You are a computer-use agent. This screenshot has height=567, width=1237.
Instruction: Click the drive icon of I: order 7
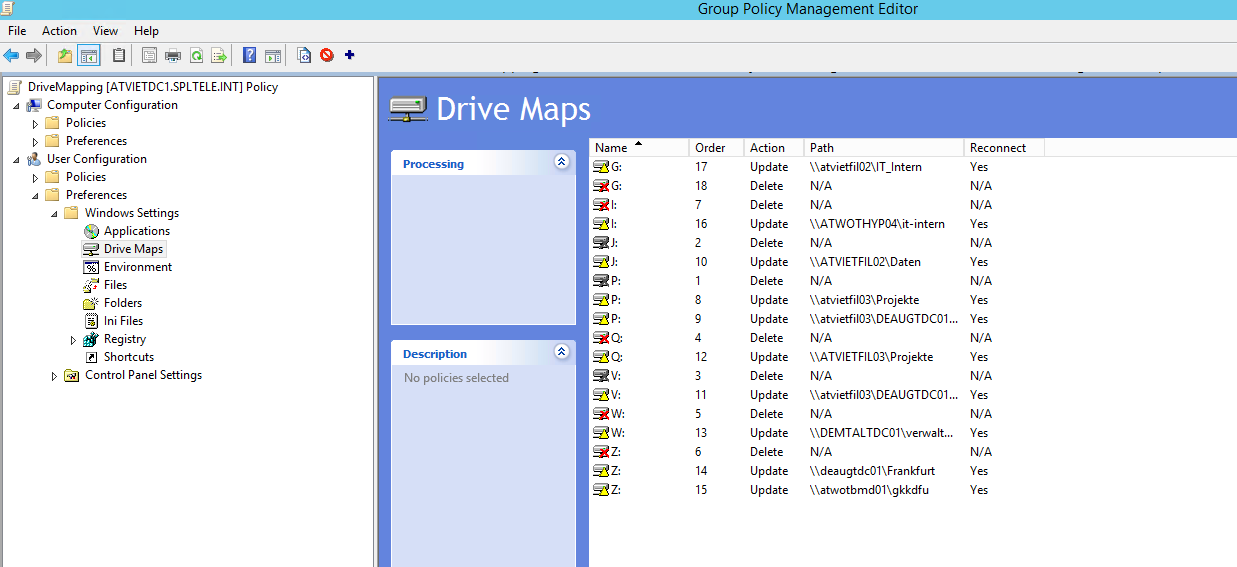601,205
